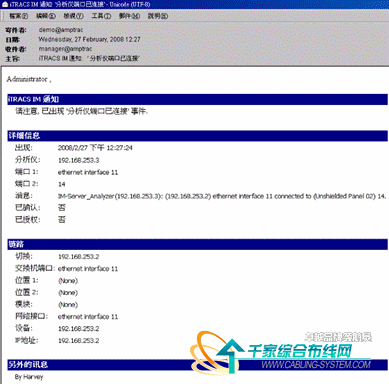Open the 工具(T) menu
The height and width of the screenshot is (384, 389).
click(x=101, y=16)
